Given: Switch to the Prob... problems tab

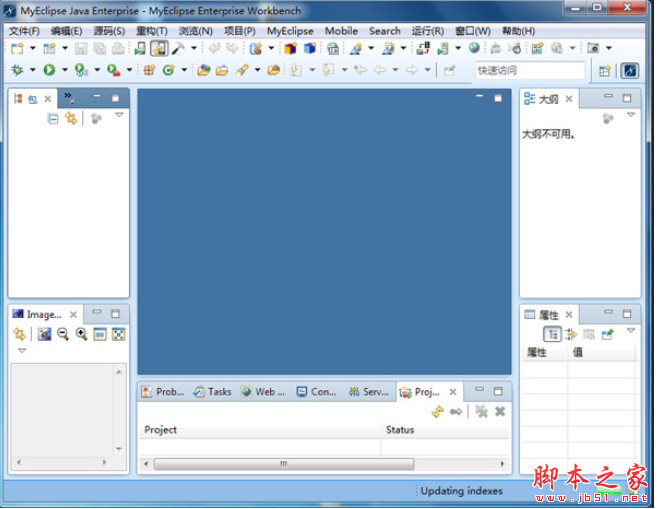Looking at the screenshot, I should [163, 392].
